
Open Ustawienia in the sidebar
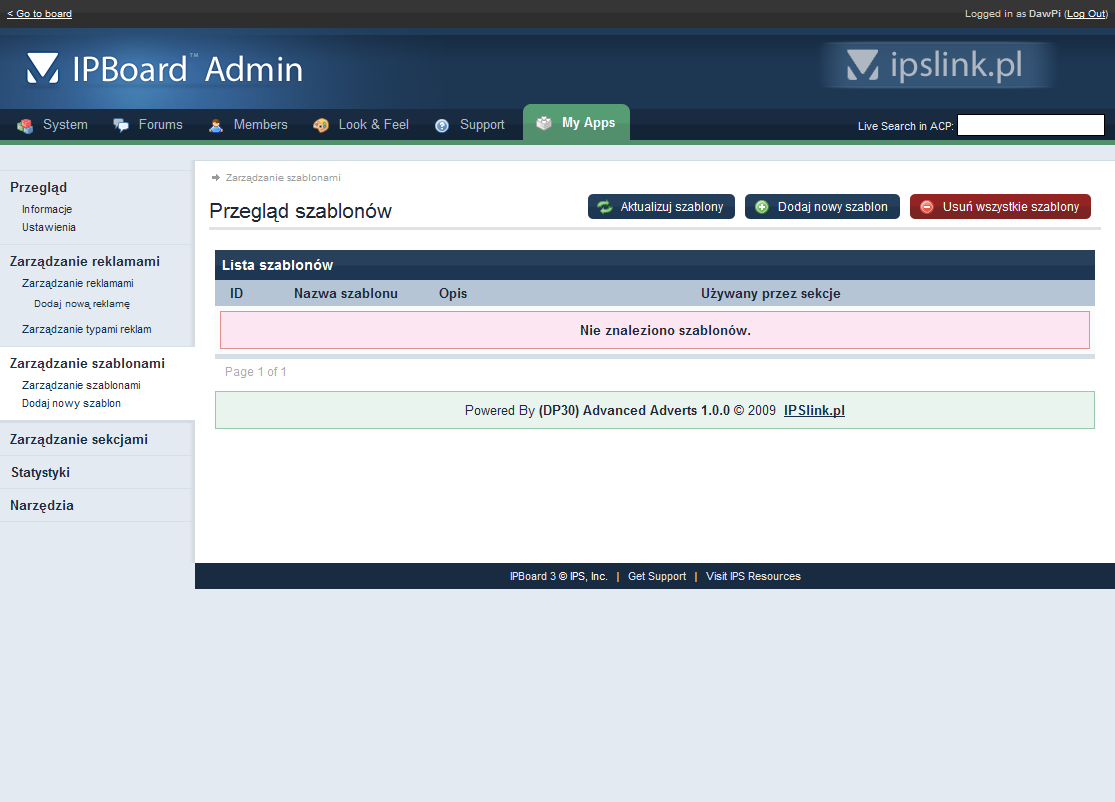[x=49, y=227]
